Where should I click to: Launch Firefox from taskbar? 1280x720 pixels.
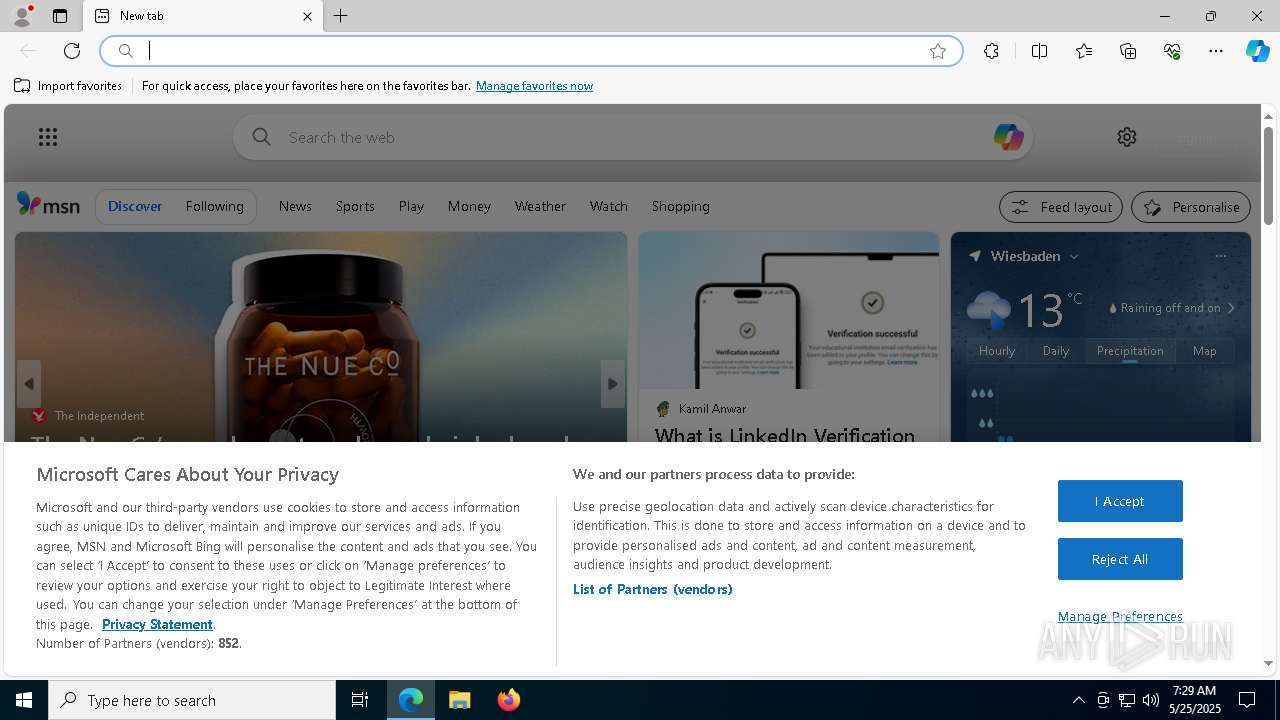(509, 700)
